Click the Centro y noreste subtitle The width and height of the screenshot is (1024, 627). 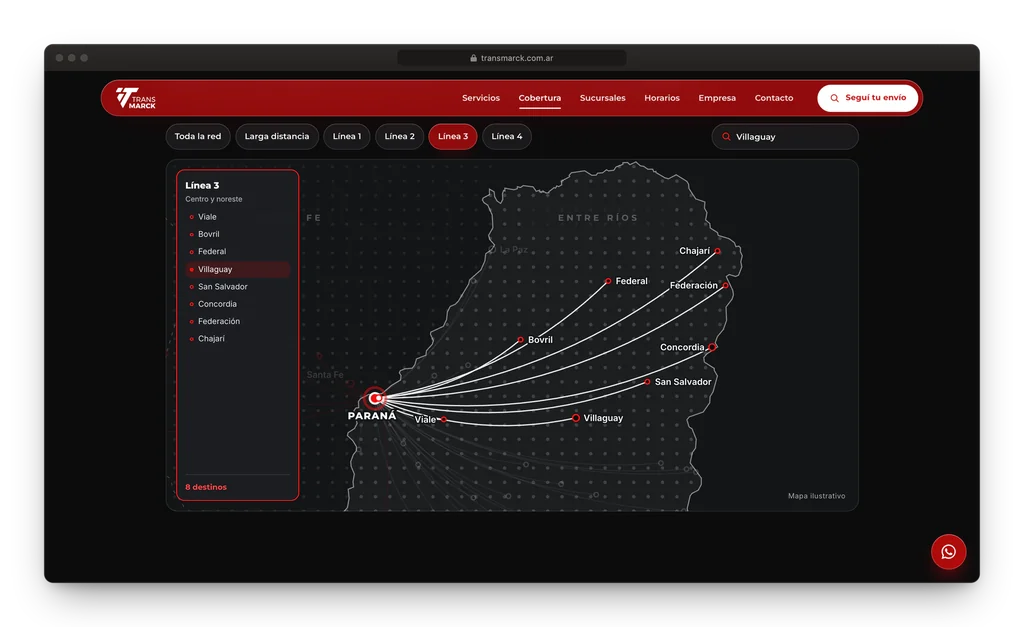(214, 199)
